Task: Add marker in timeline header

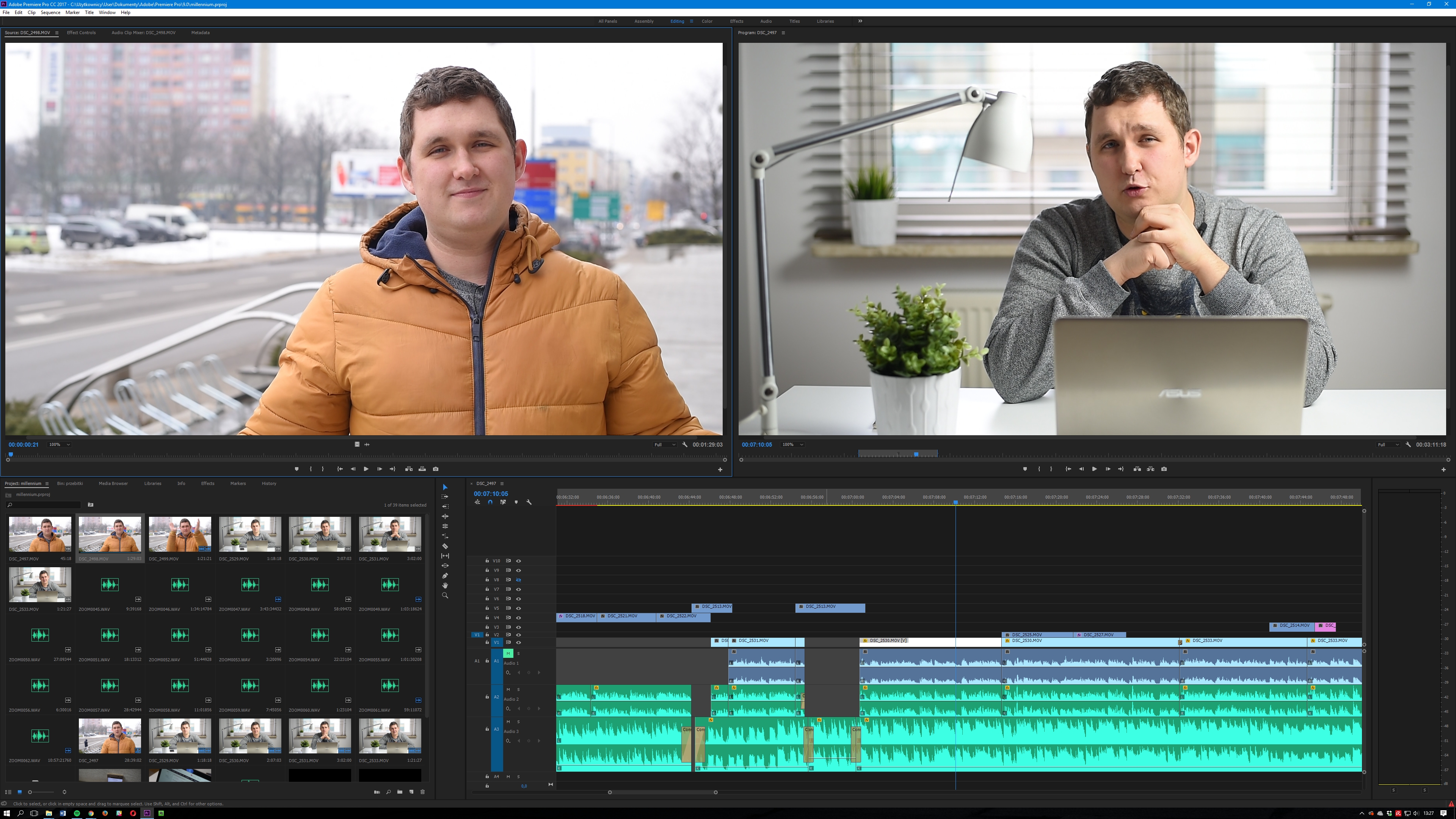Action: pos(516,502)
